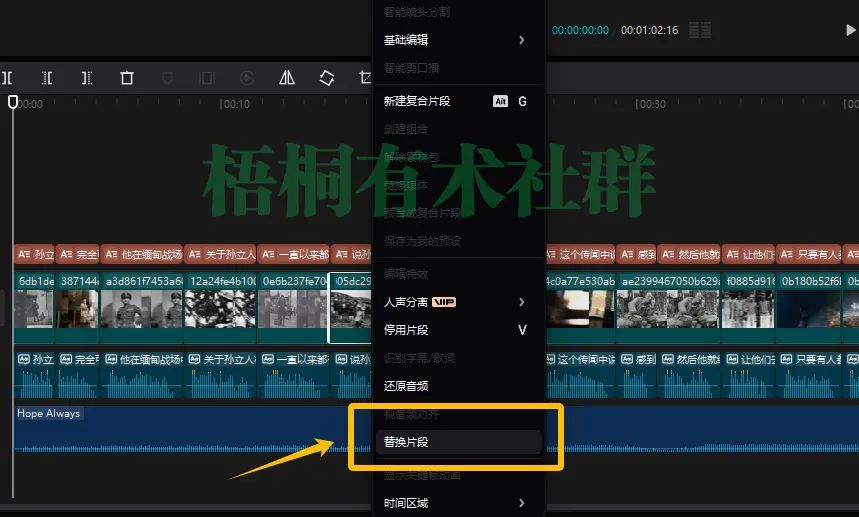Viewport: 859px width, 517px height.
Task: Click the current timecode 00:00:00:00
Action: (580, 30)
